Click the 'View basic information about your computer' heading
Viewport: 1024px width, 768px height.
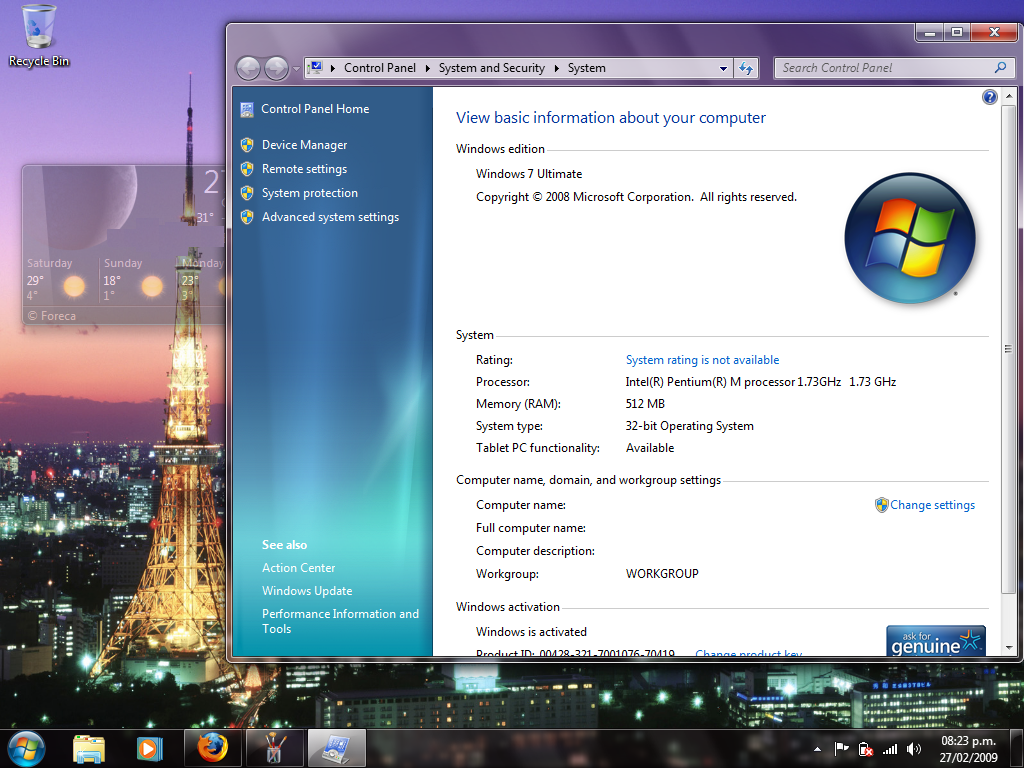tap(611, 118)
